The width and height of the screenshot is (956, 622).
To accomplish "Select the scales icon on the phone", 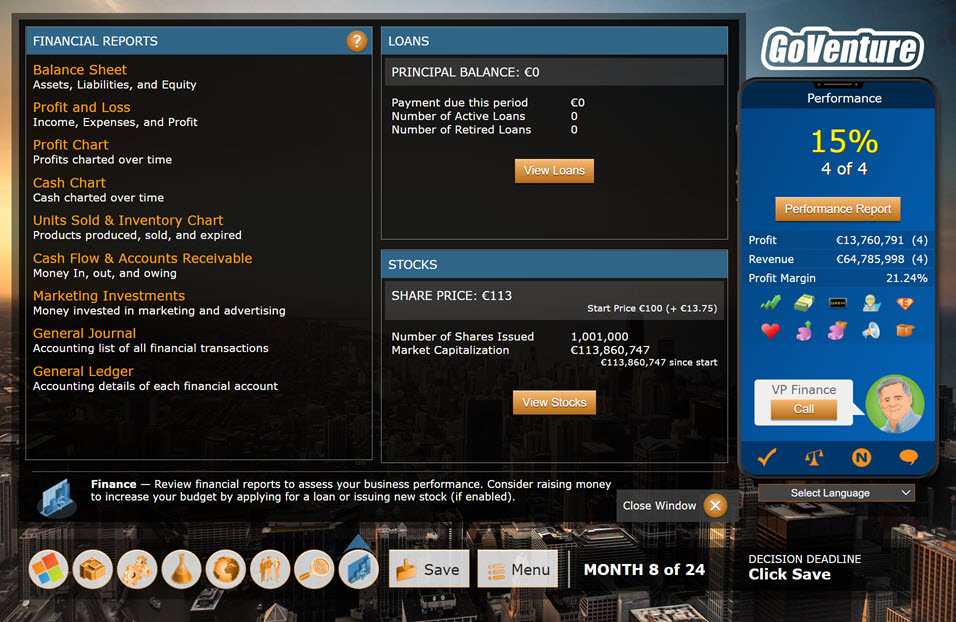I will [814, 457].
